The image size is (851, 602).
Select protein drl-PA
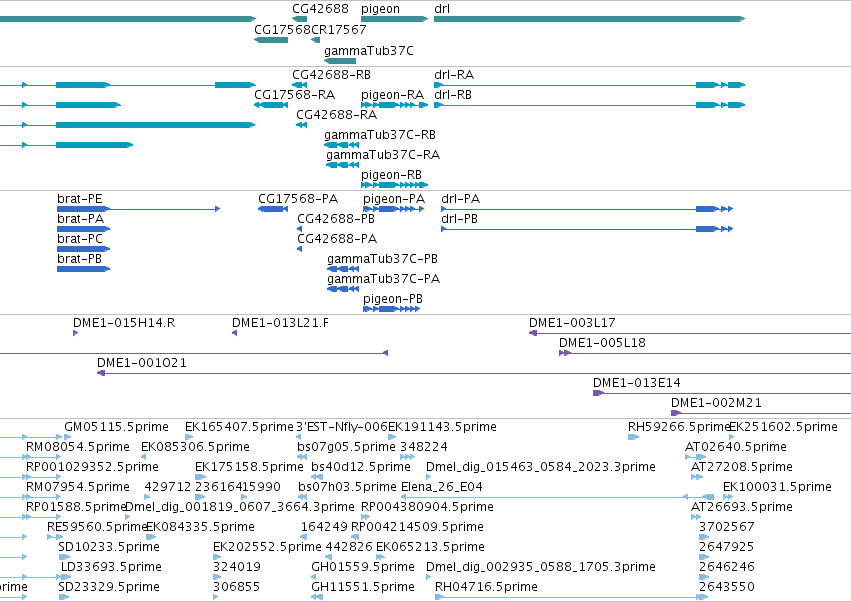460,199
